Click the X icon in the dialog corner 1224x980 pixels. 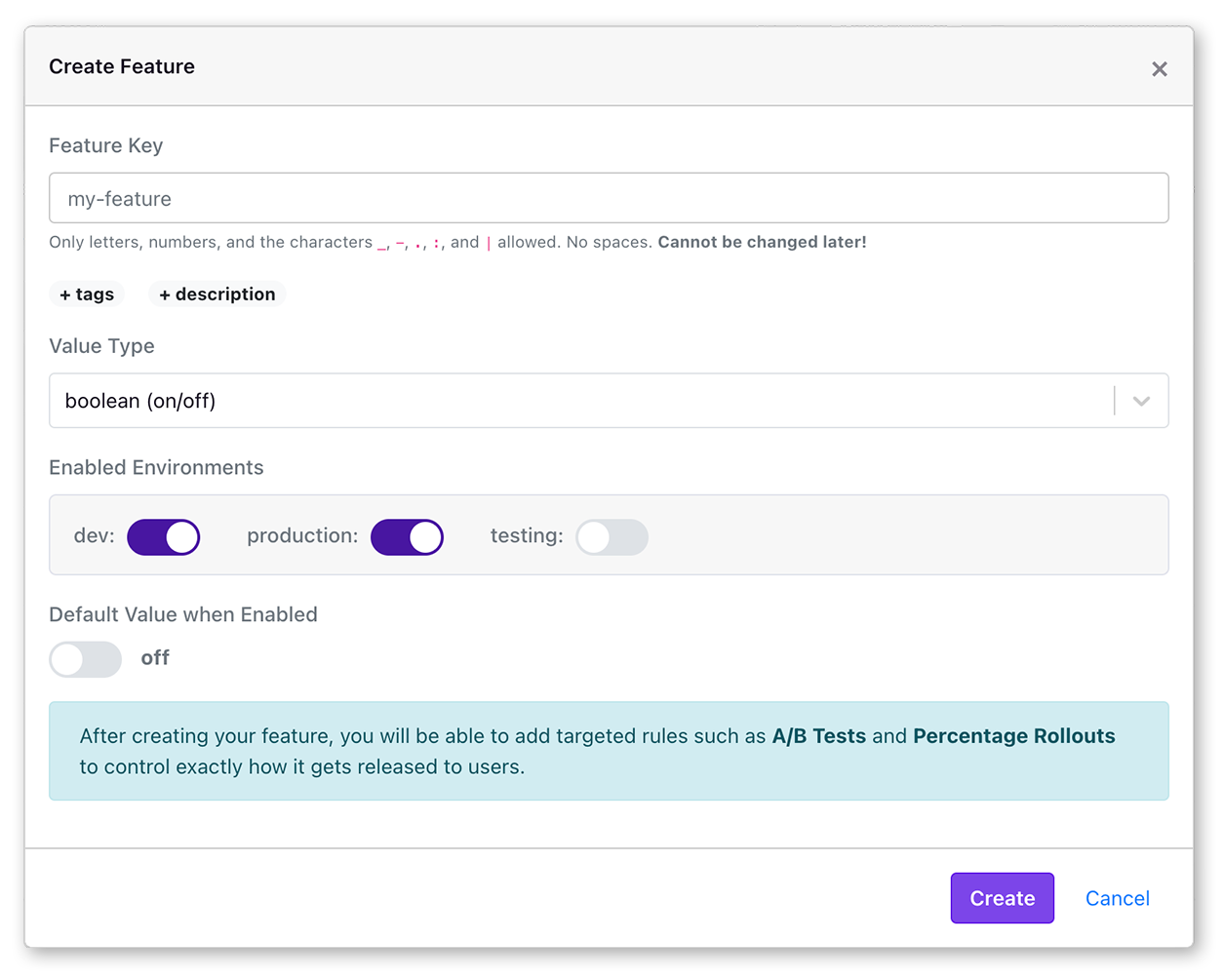1160,68
